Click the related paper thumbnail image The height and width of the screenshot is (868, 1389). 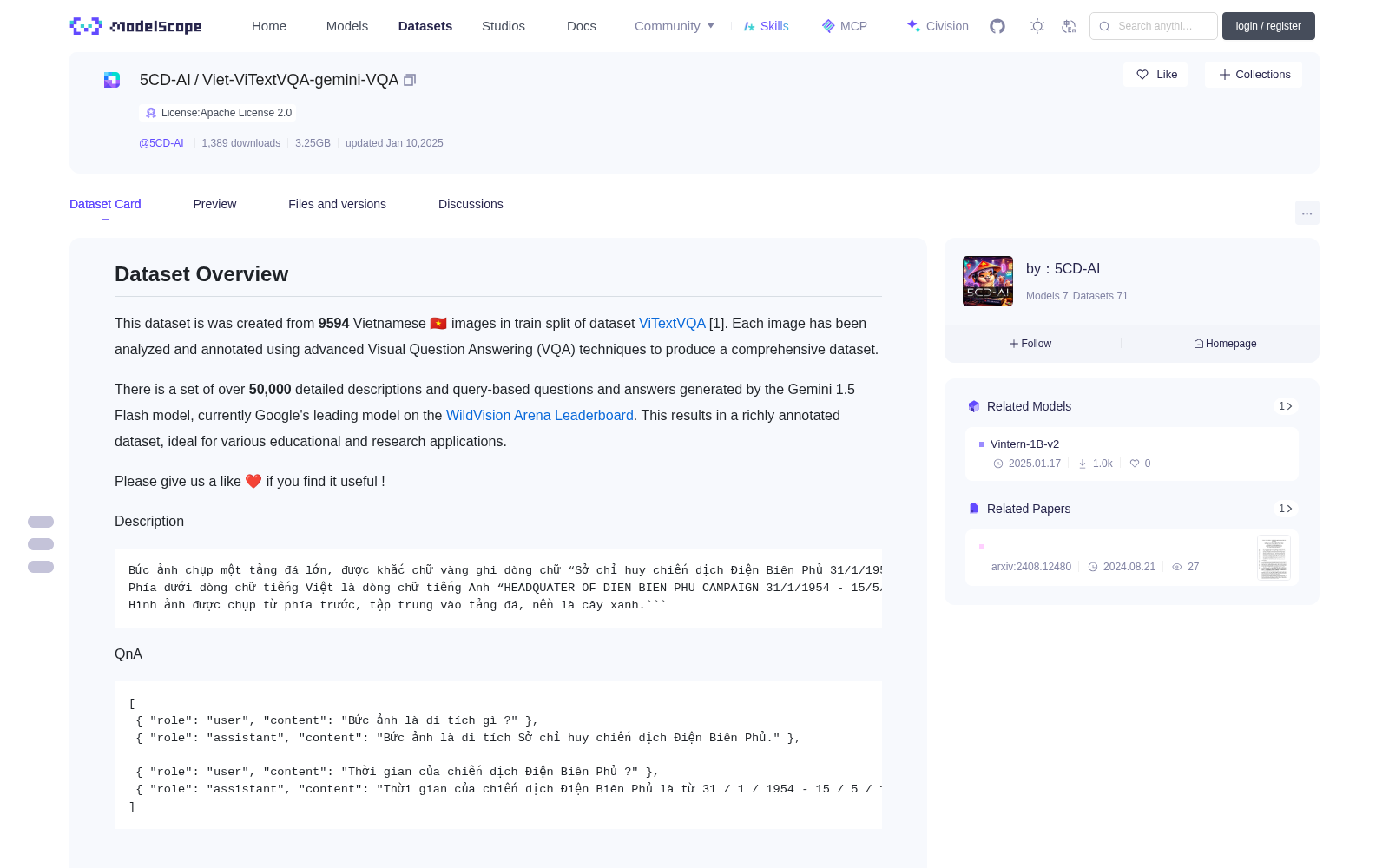[x=1274, y=557]
